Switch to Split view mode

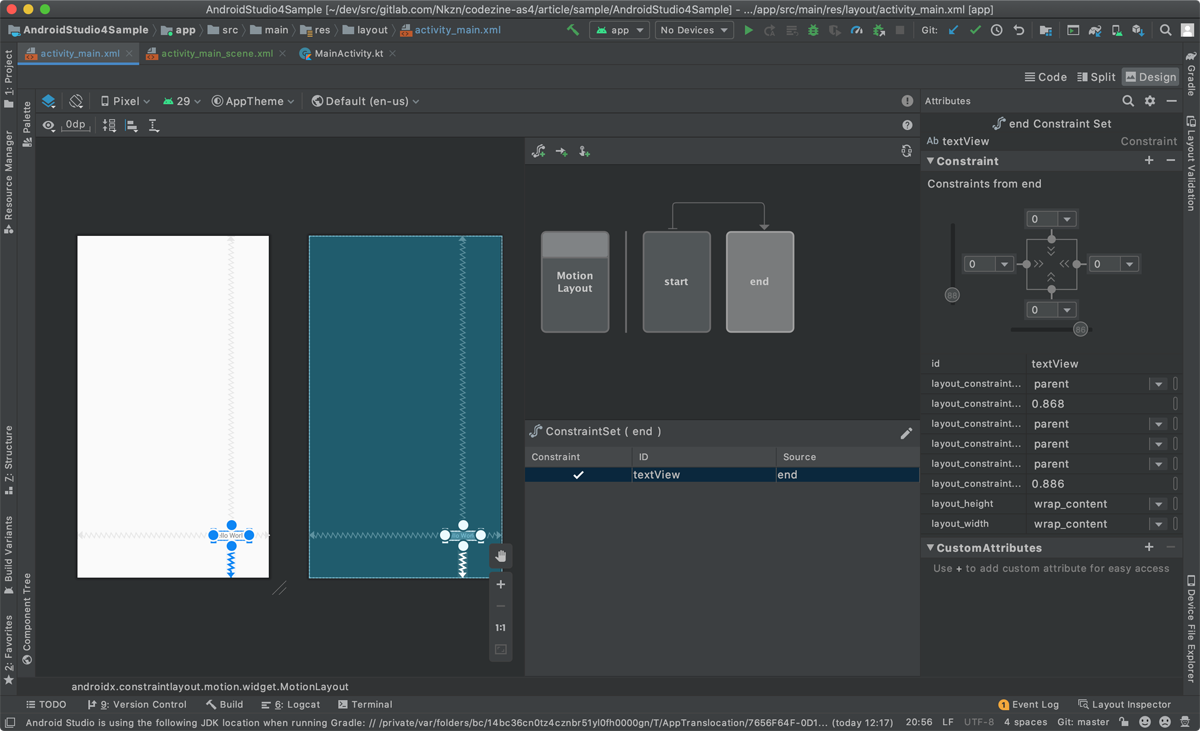pos(1096,77)
